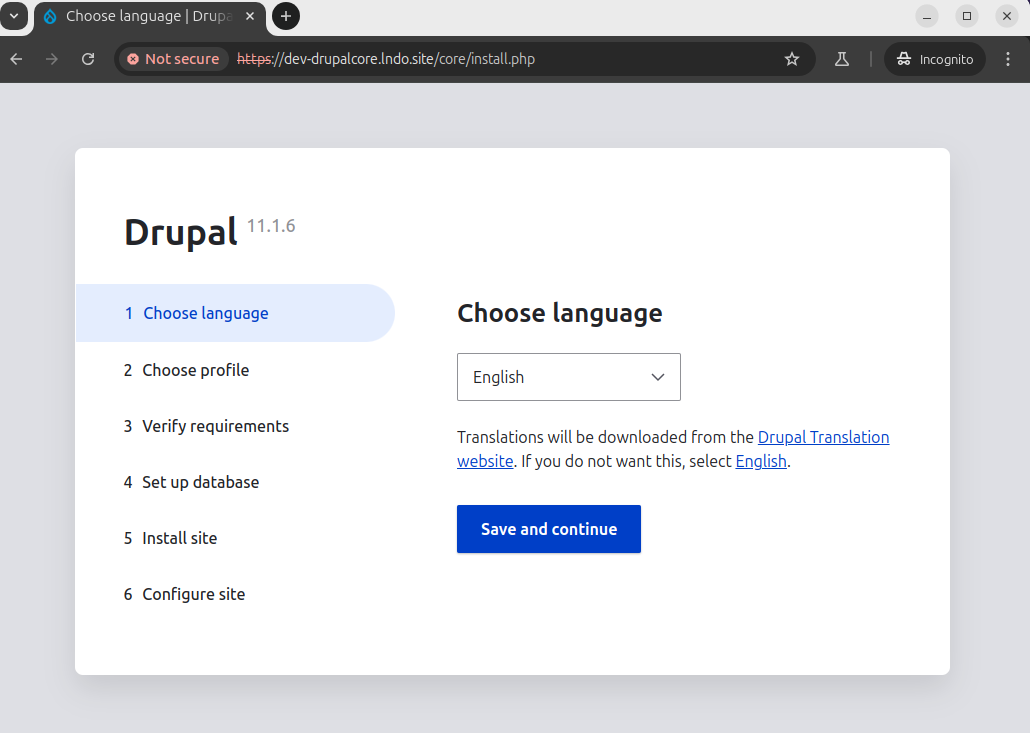This screenshot has height=733, width=1030.
Task: Click the Drupal heading text
Action: click(181, 233)
